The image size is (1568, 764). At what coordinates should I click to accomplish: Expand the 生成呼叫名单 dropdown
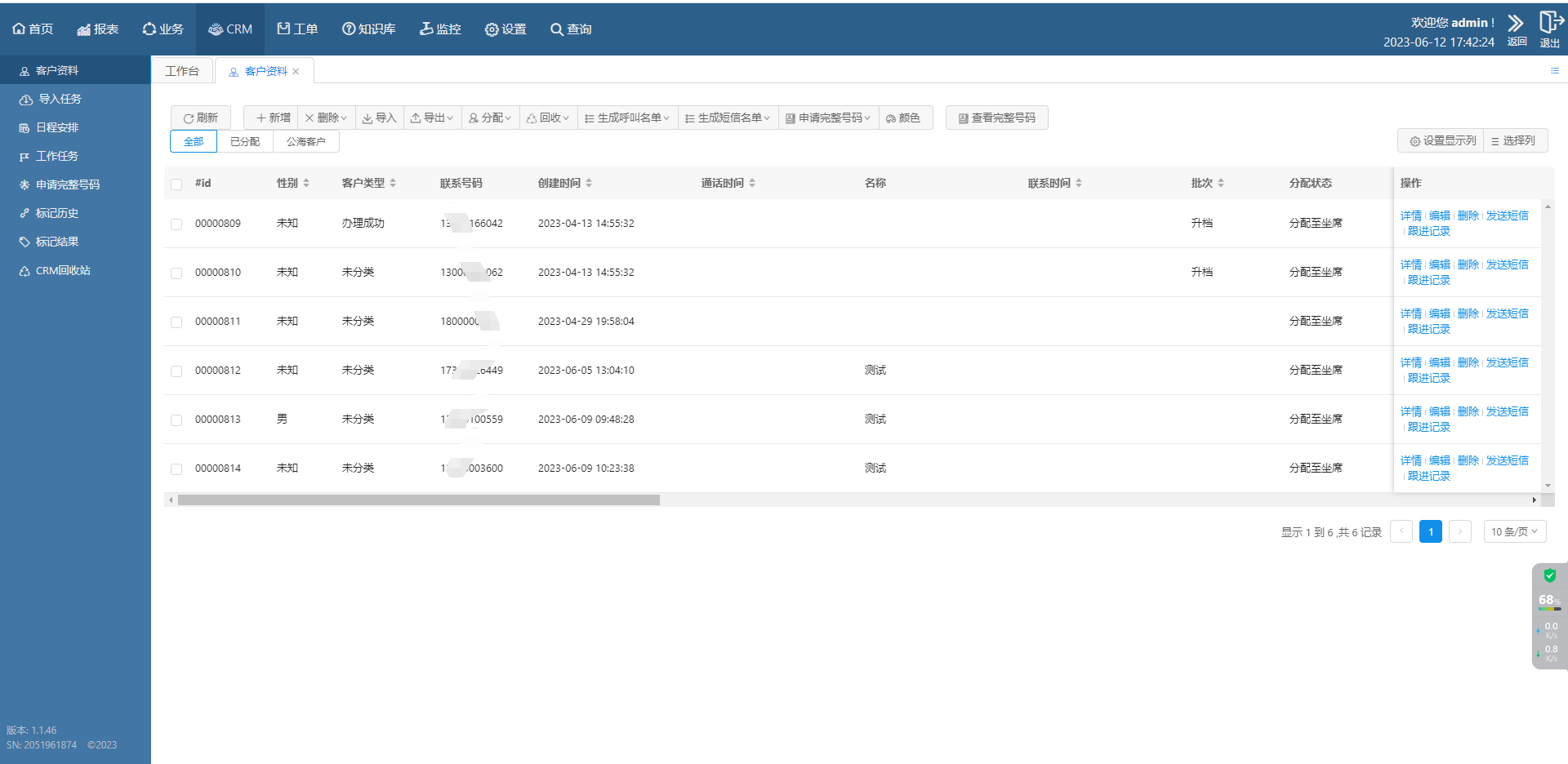pos(627,118)
